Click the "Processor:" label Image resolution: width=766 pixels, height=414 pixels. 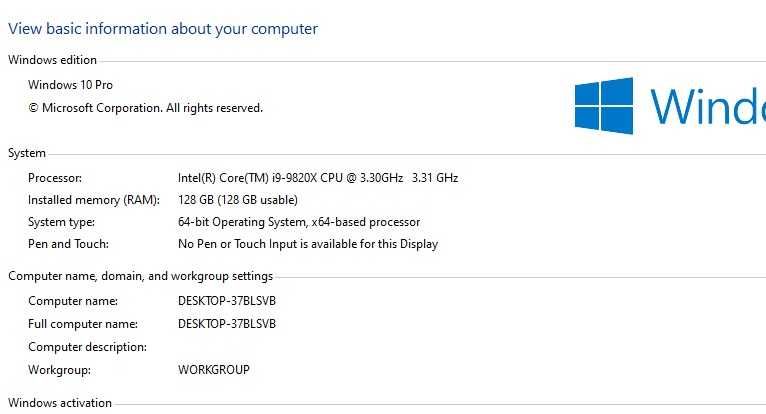click(54, 178)
